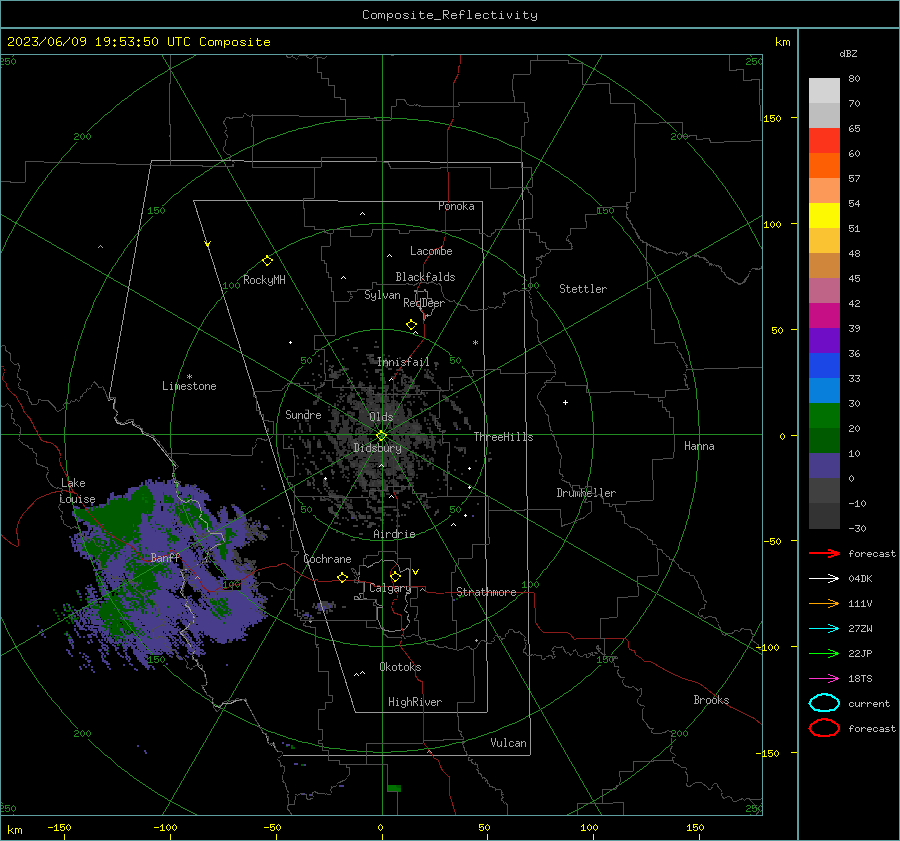The image size is (900, 841).
Task: Click the Olds city label
Action: 381,417
